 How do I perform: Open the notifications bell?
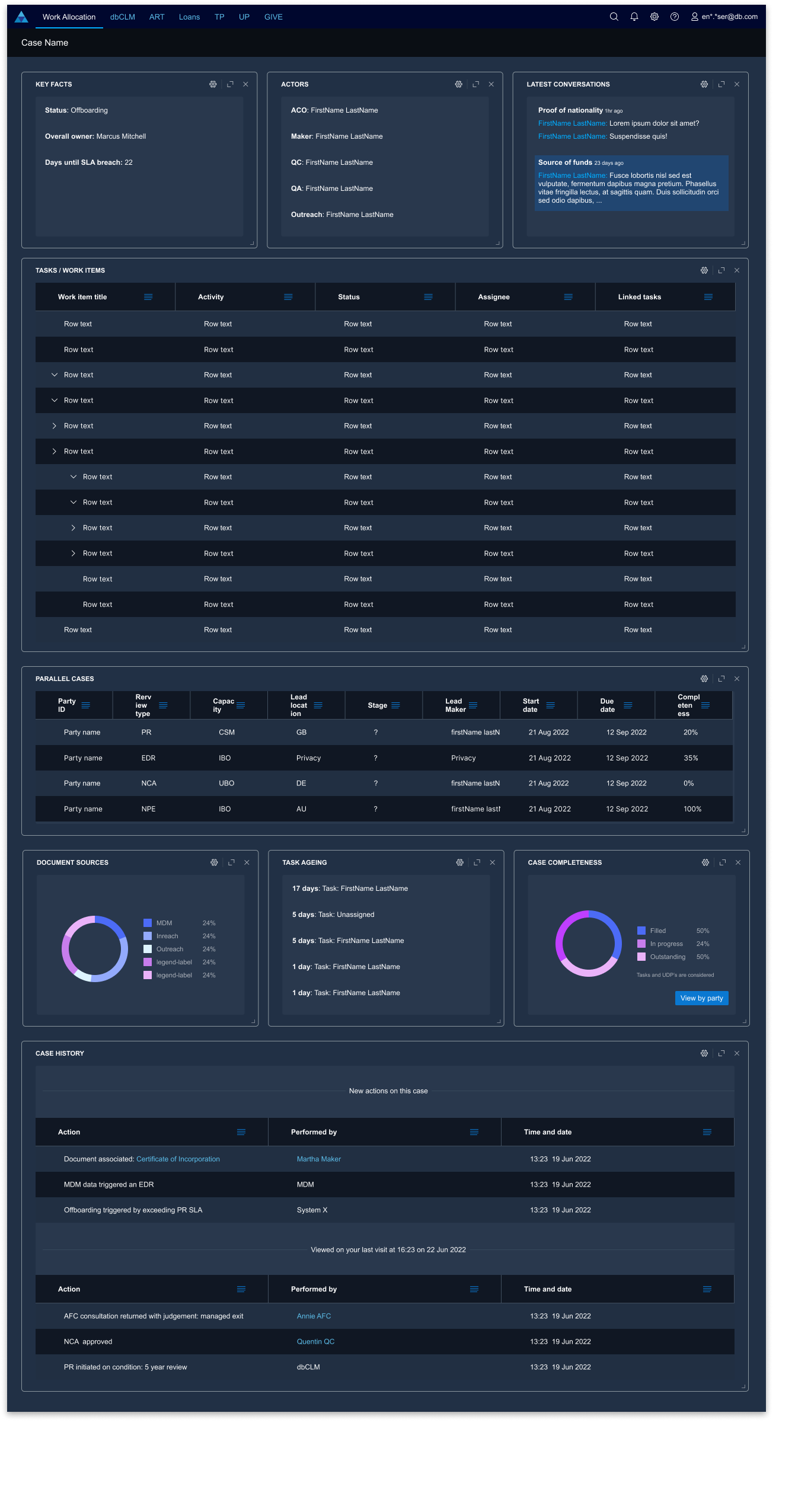click(x=634, y=17)
